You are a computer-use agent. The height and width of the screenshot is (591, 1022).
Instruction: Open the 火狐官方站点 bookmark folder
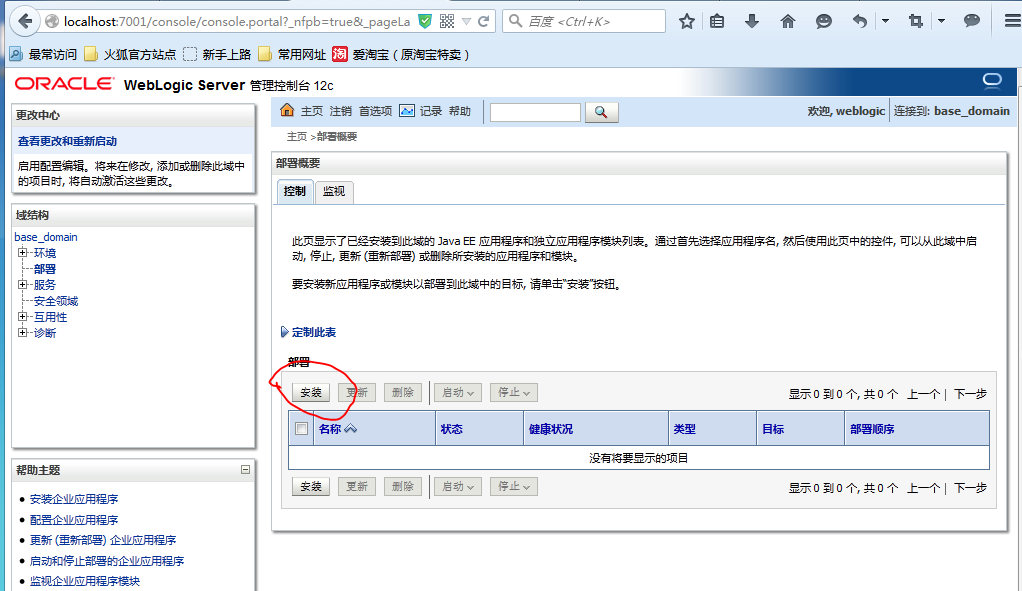coord(130,55)
